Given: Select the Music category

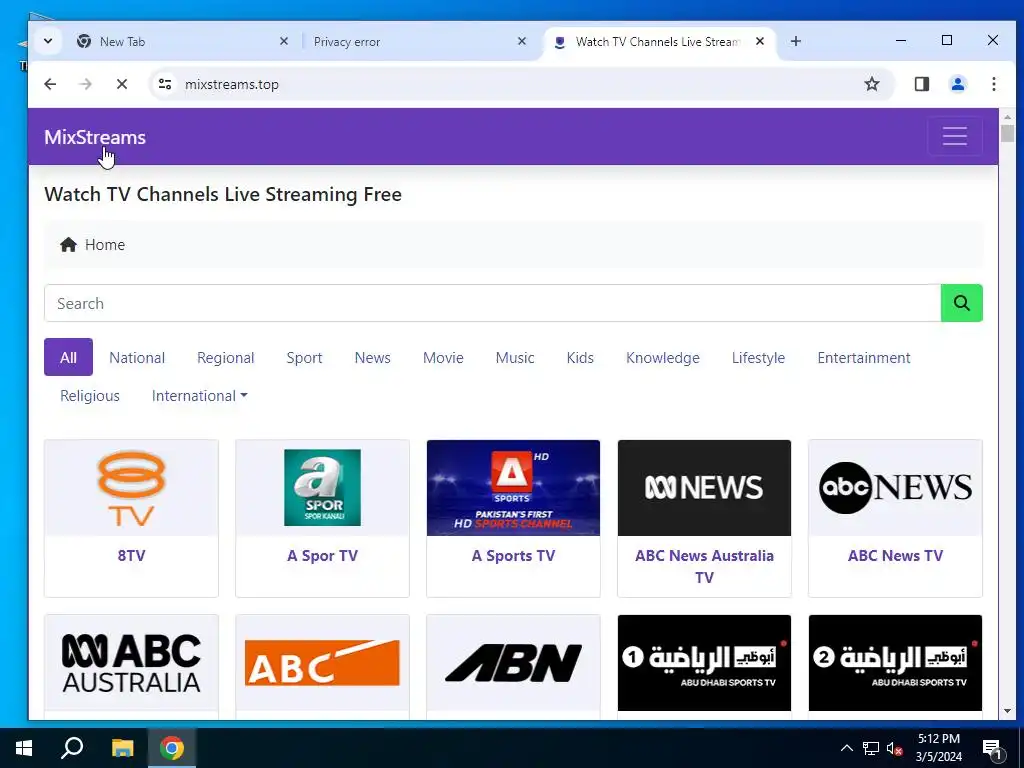Looking at the screenshot, I should (x=515, y=357).
